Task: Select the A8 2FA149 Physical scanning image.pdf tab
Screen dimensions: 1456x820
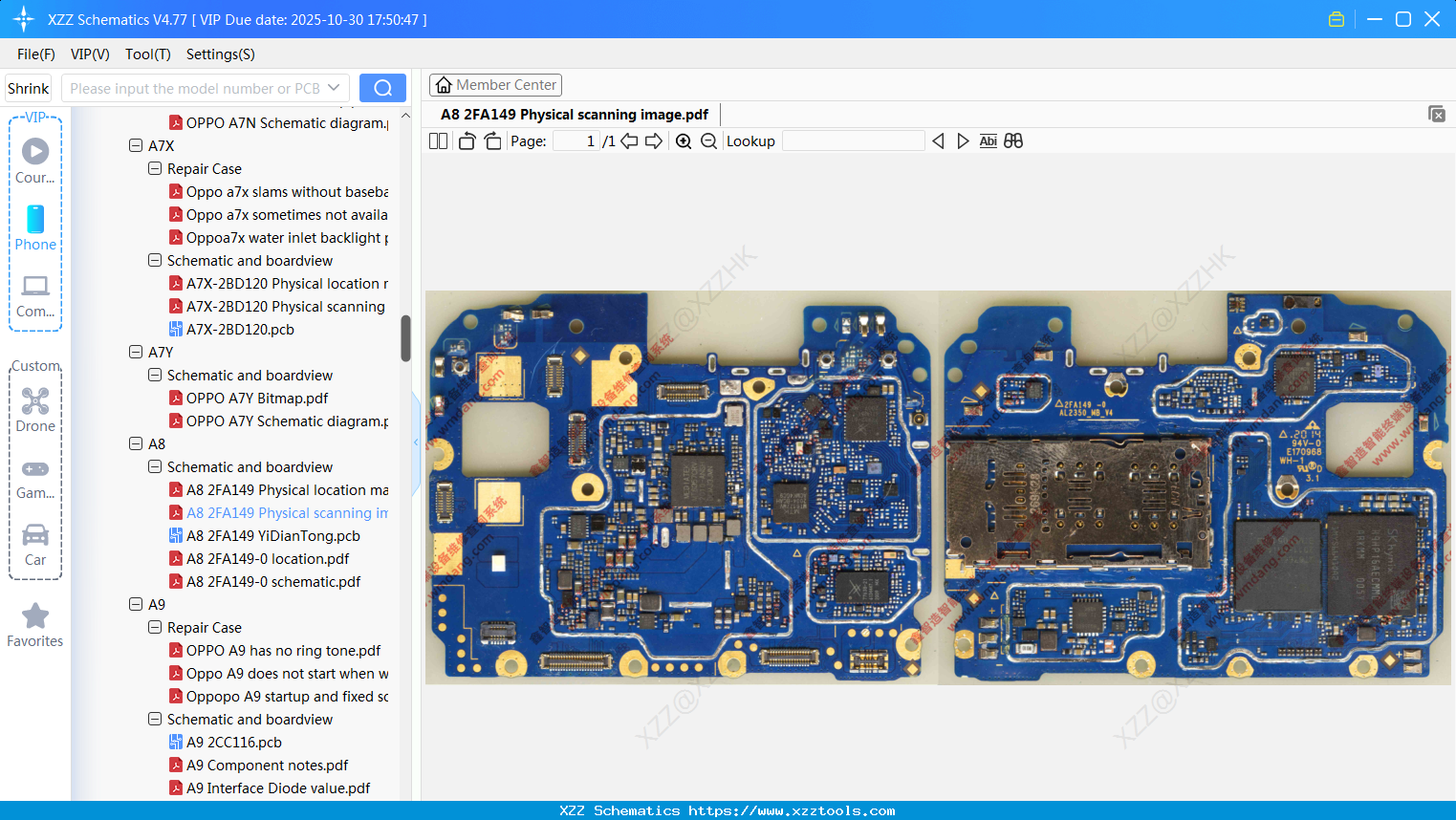Action: [575, 114]
